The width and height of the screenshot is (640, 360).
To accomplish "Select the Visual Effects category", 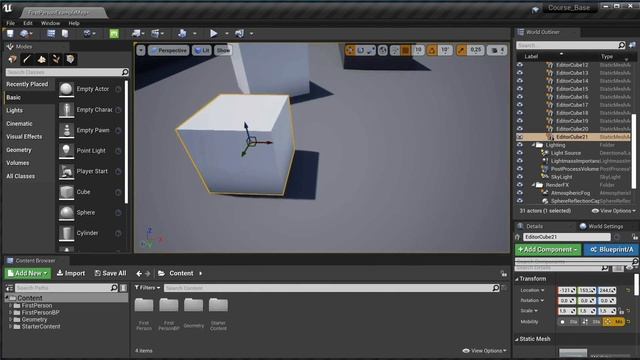I will (x=24, y=137).
